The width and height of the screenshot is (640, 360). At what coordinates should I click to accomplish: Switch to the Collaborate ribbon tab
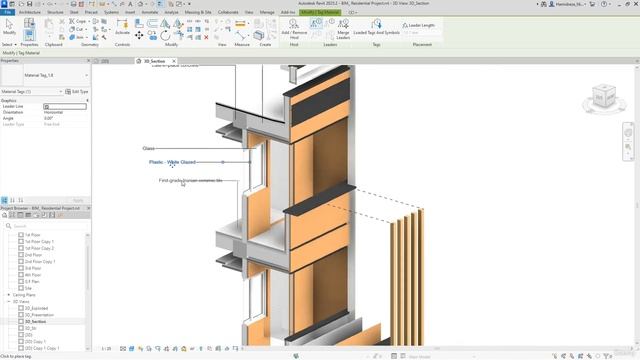pos(228,12)
